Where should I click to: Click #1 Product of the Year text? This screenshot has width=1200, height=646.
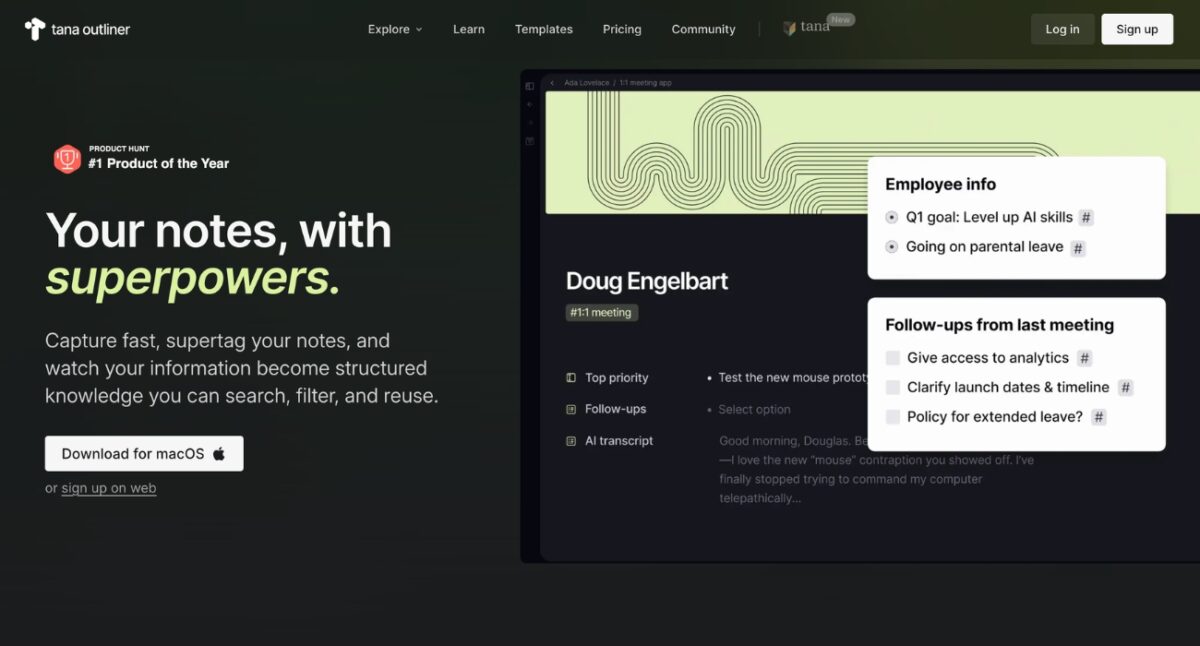158,164
